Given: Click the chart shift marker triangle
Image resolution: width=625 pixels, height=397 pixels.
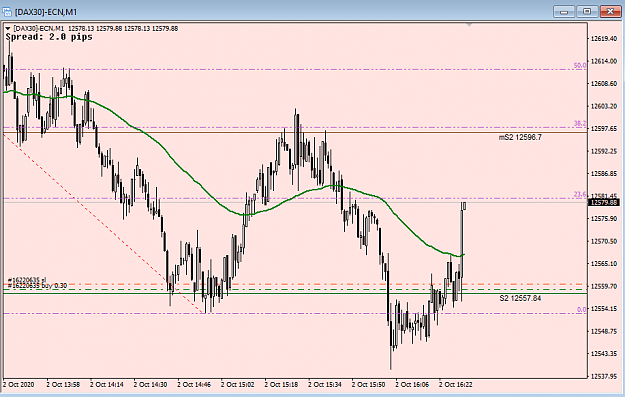Looking at the screenshot, I should (x=469, y=25).
